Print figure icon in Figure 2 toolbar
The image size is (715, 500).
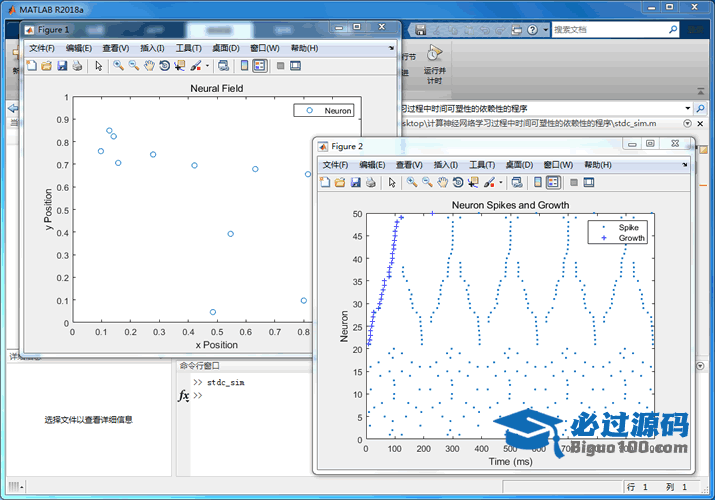(371, 182)
